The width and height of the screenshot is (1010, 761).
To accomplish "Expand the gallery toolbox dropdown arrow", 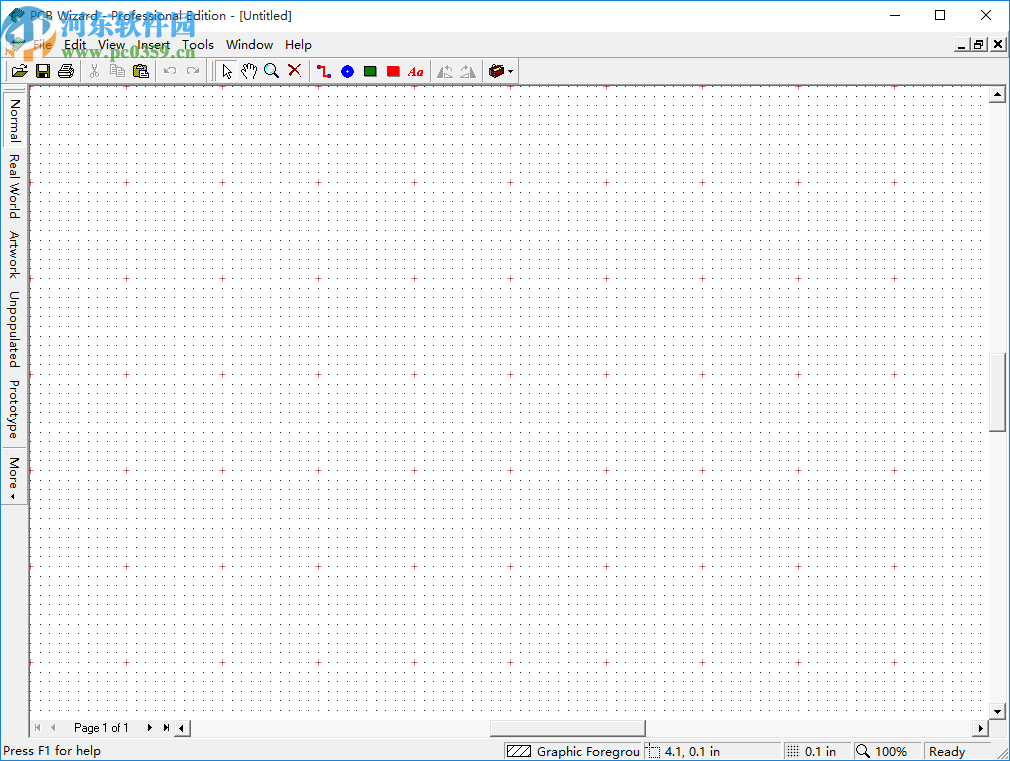I will click(x=510, y=72).
